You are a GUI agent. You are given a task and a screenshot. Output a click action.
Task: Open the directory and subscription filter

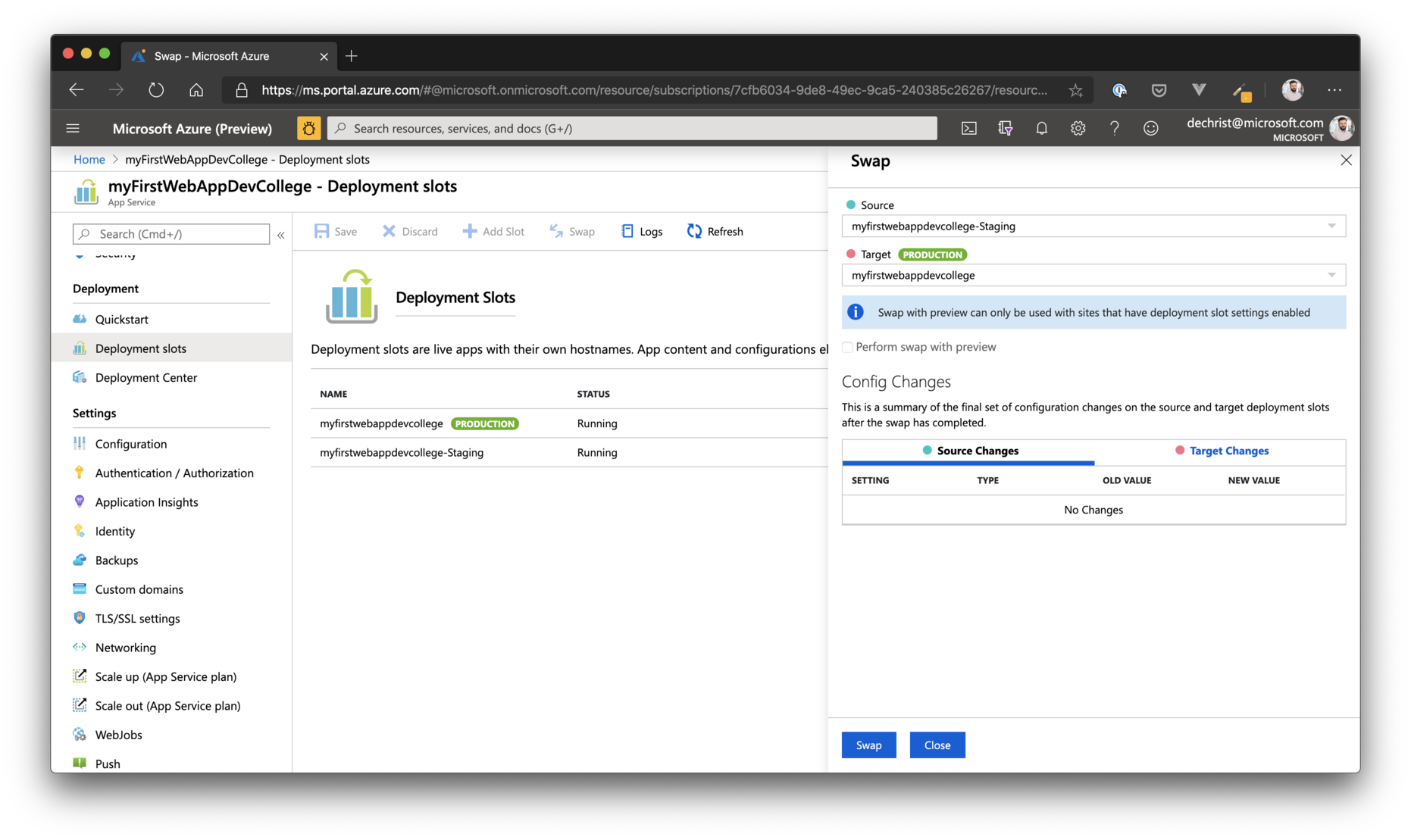coord(1005,128)
